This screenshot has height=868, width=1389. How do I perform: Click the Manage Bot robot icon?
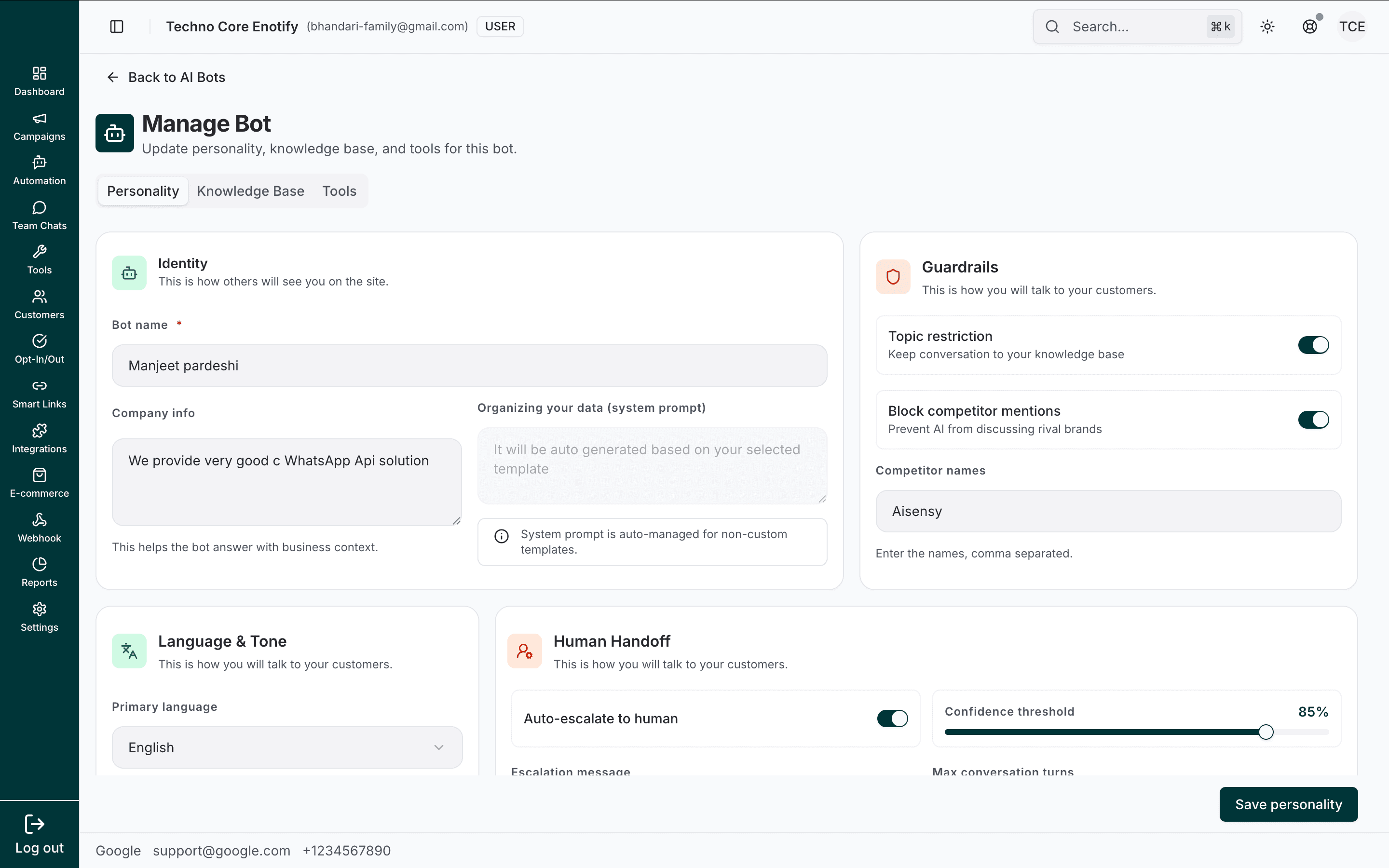(x=115, y=133)
